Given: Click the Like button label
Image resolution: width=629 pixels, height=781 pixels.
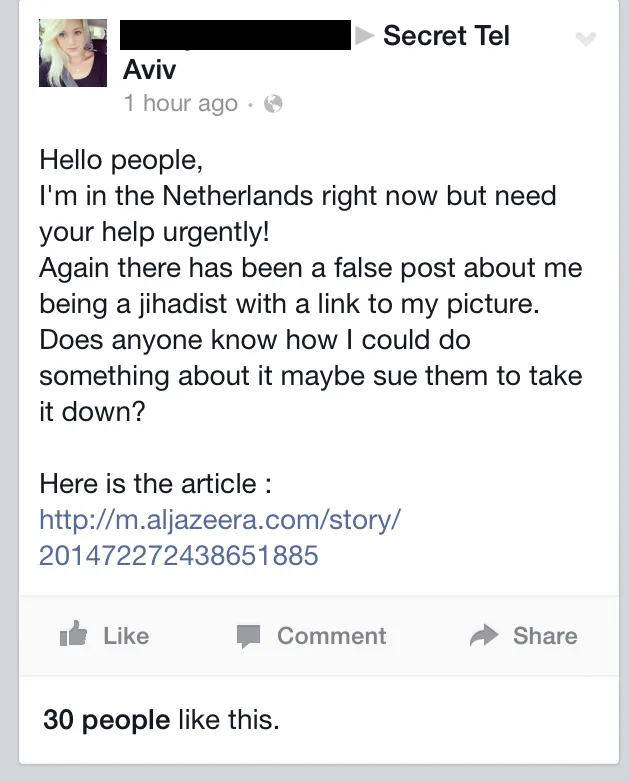Looking at the screenshot, I should pos(126,636).
